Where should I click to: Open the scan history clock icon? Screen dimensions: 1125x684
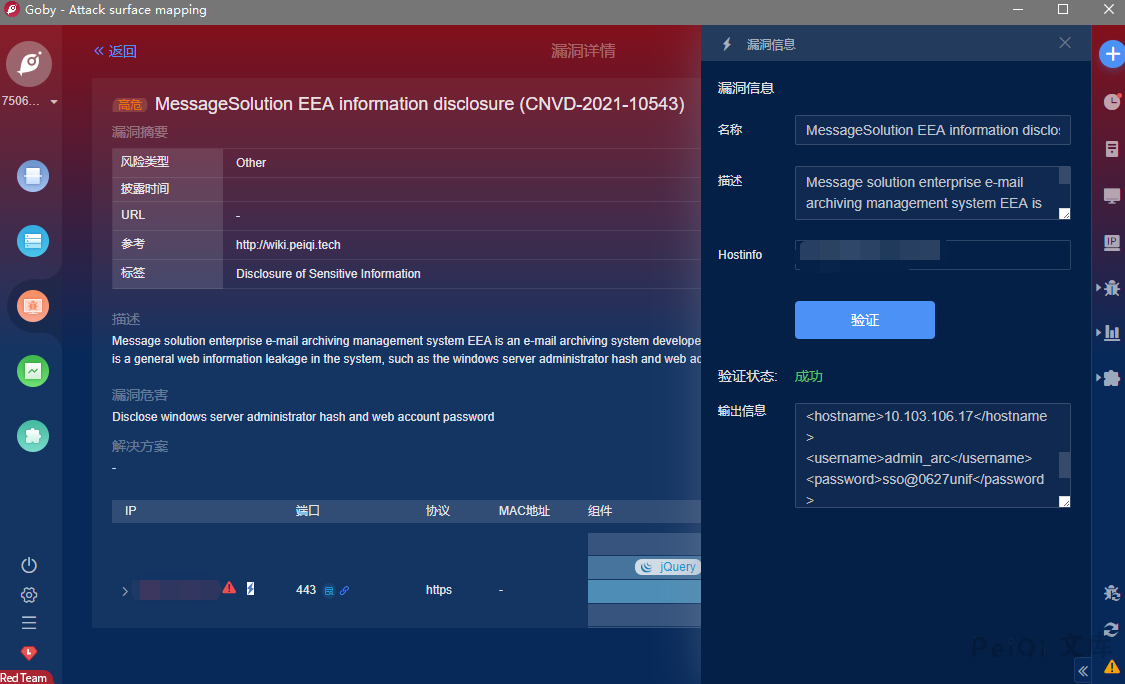[1111, 102]
